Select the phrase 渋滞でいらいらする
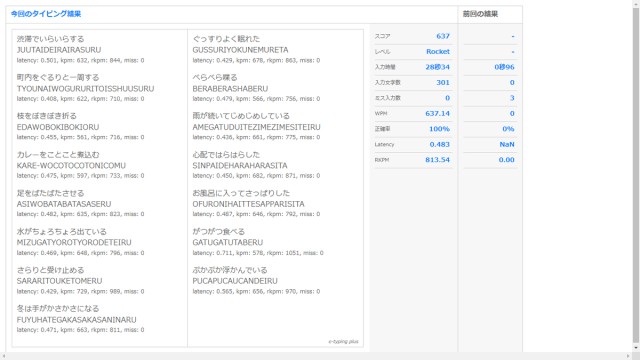The height and width of the screenshot is (360, 640). 50,39
